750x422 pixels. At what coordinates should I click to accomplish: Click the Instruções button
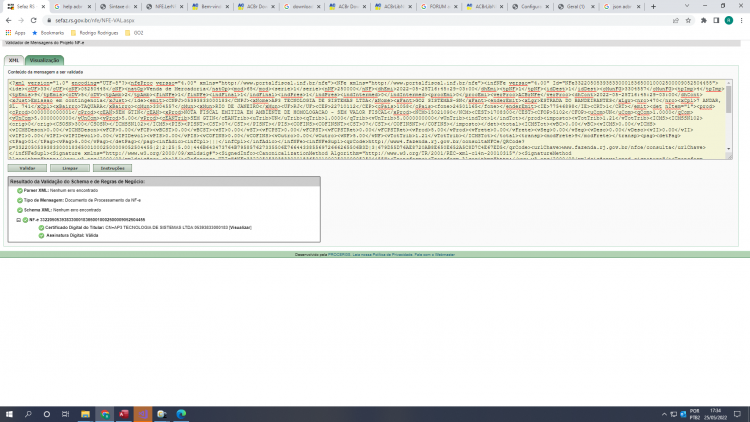pyautogui.click(x=112, y=168)
